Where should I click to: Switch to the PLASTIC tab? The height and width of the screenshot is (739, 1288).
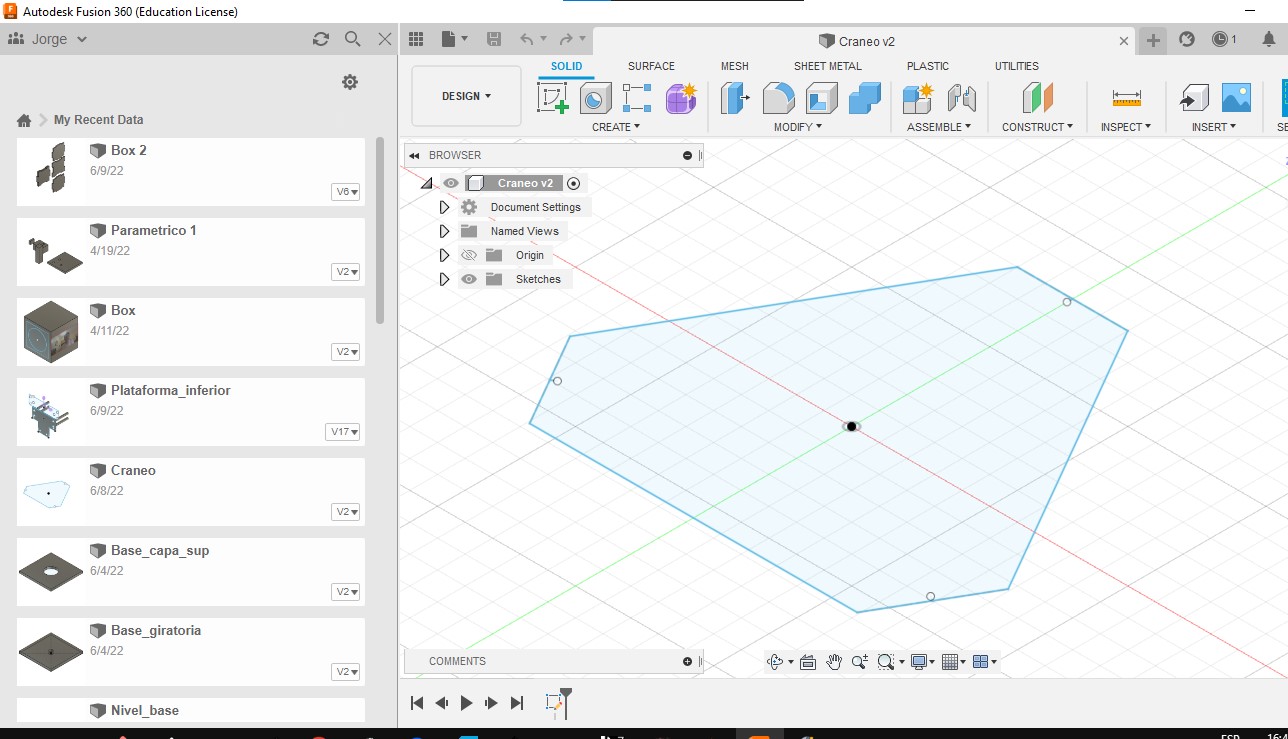click(x=928, y=66)
